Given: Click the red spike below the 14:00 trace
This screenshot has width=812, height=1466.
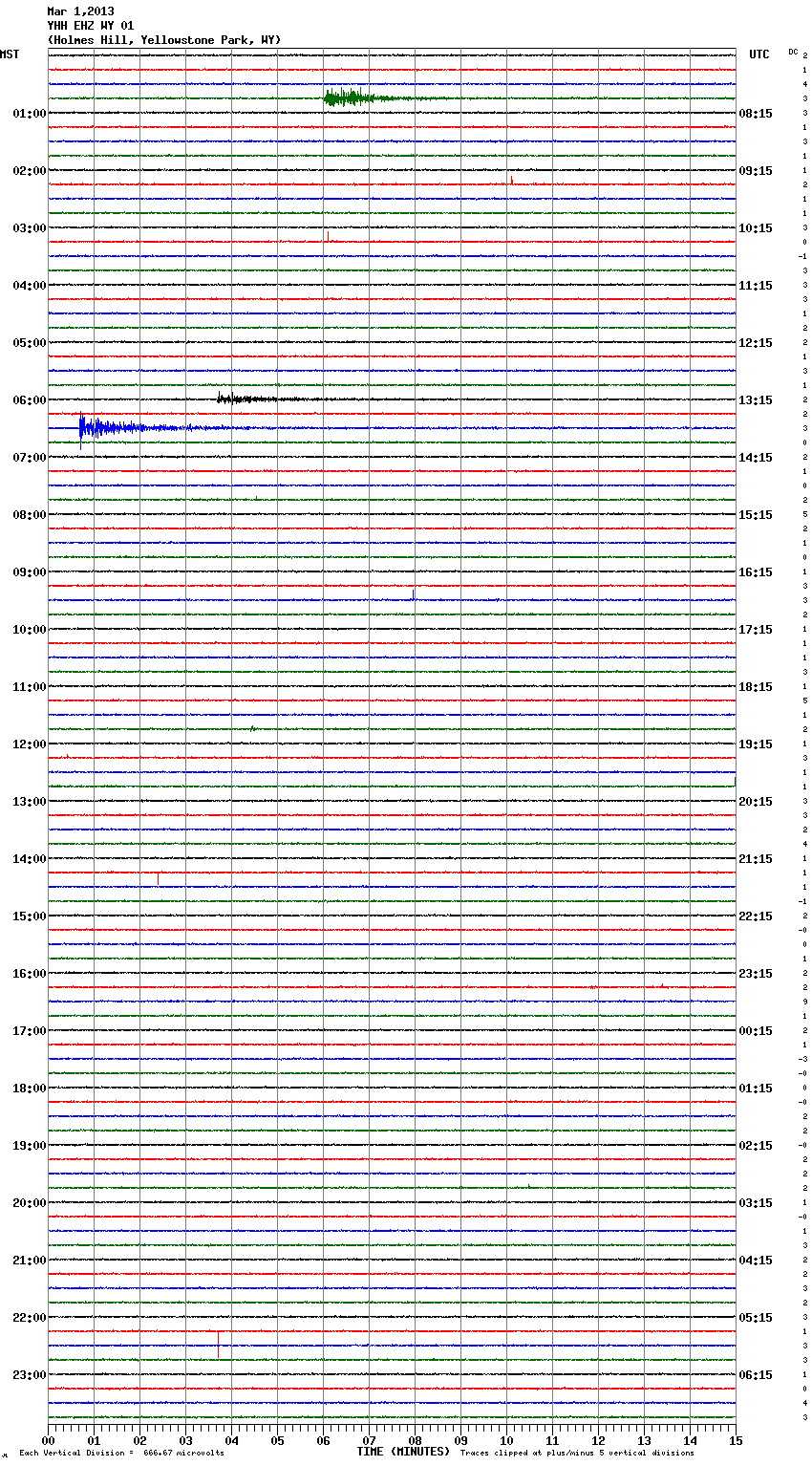Looking at the screenshot, I should tap(158, 878).
